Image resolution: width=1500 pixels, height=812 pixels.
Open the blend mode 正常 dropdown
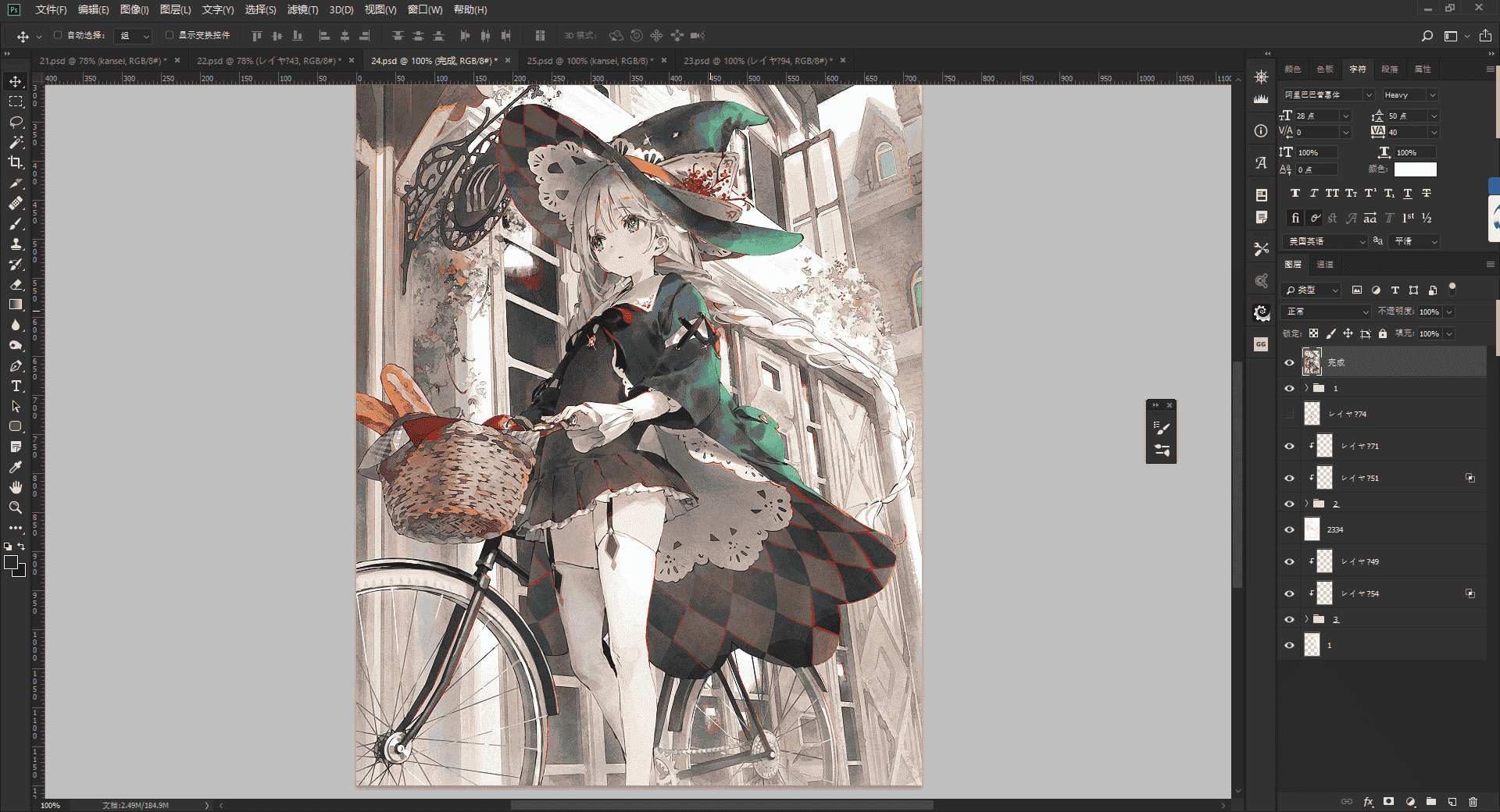point(1327,312)
